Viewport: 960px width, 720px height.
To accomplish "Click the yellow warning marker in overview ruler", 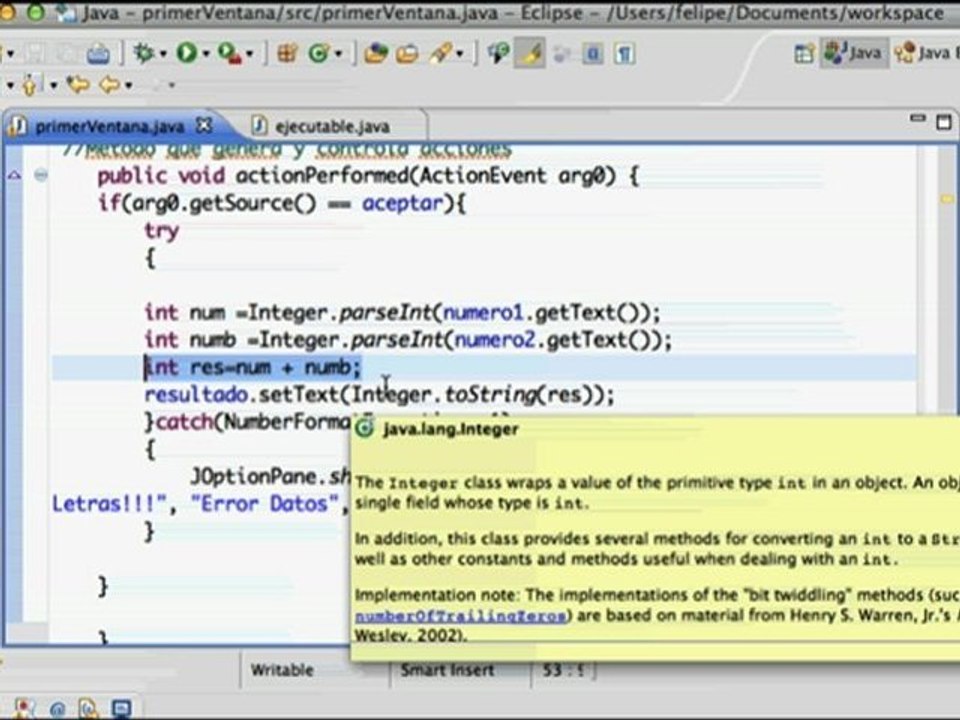I will point(947,200).
